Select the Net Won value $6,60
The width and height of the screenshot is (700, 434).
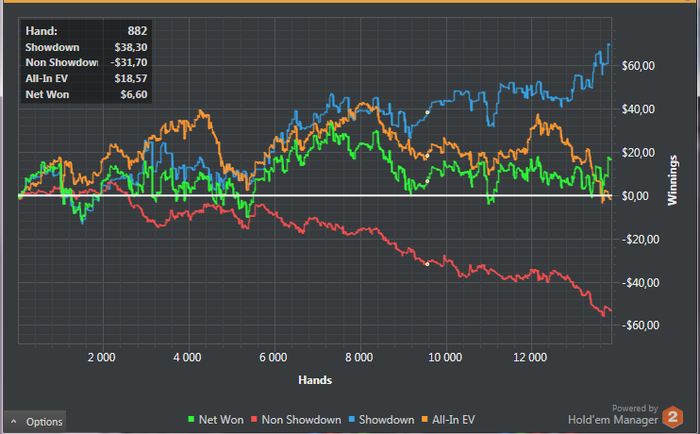tap(134, 95)
